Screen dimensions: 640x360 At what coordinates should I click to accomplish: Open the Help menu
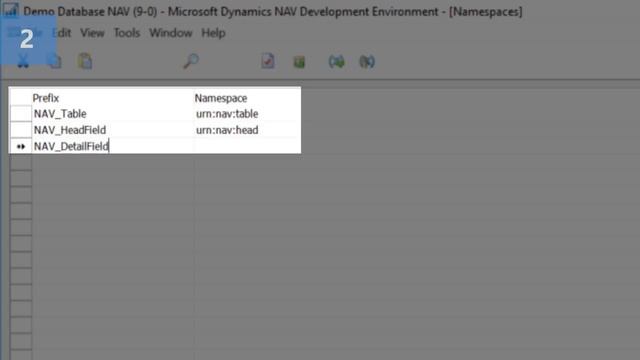coord(213,33)
